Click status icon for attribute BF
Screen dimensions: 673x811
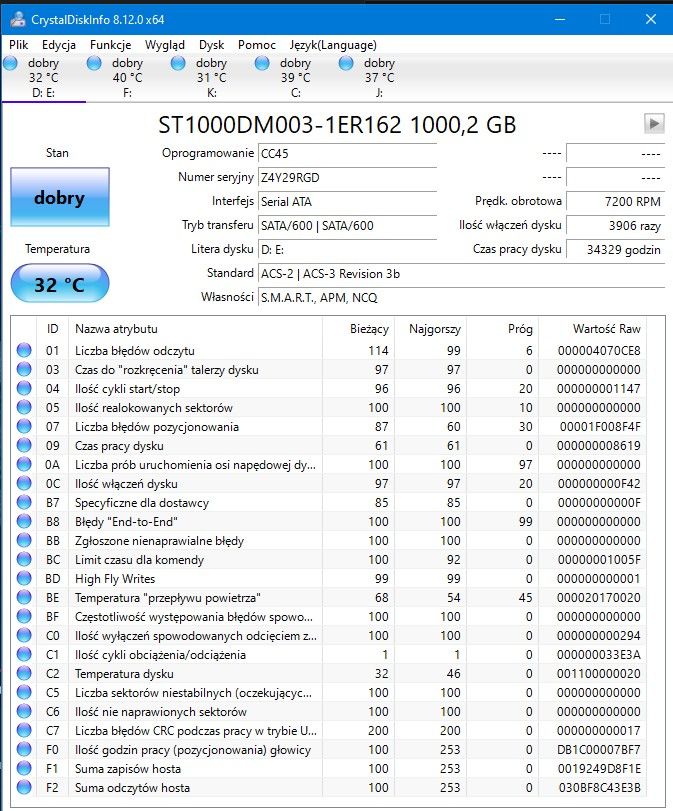point(24,617)
